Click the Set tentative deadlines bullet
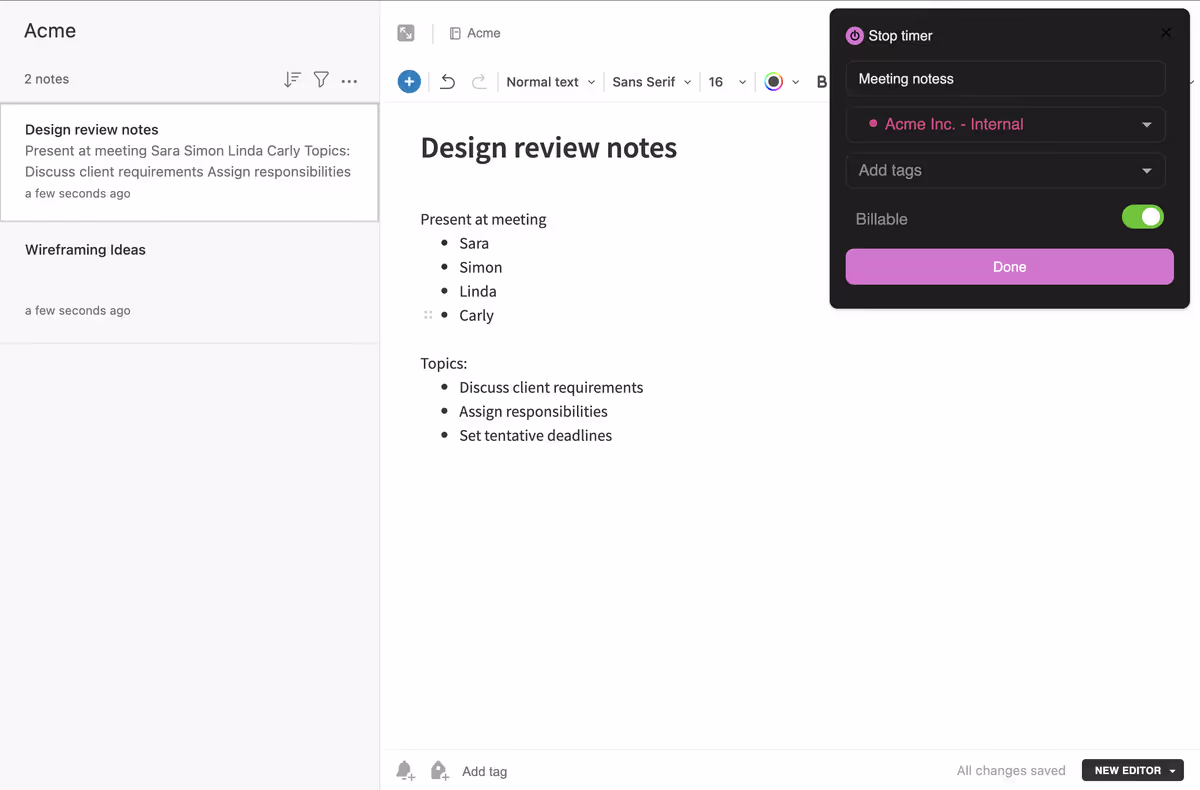 point(535,435)
